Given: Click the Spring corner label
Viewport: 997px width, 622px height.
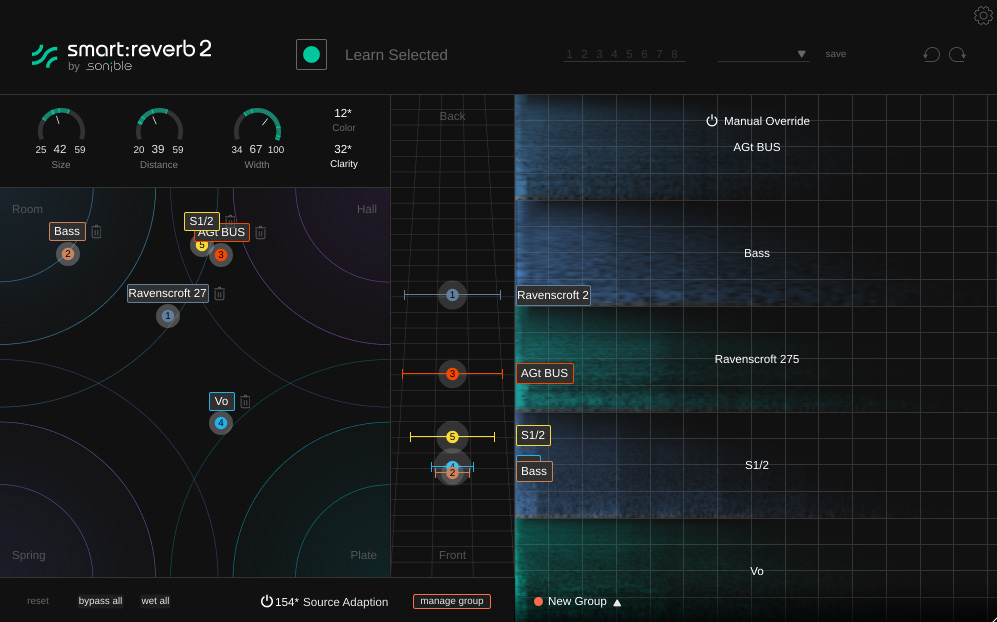Looking at the screenshot, I should pyautogui.click(x=29, y=555).
